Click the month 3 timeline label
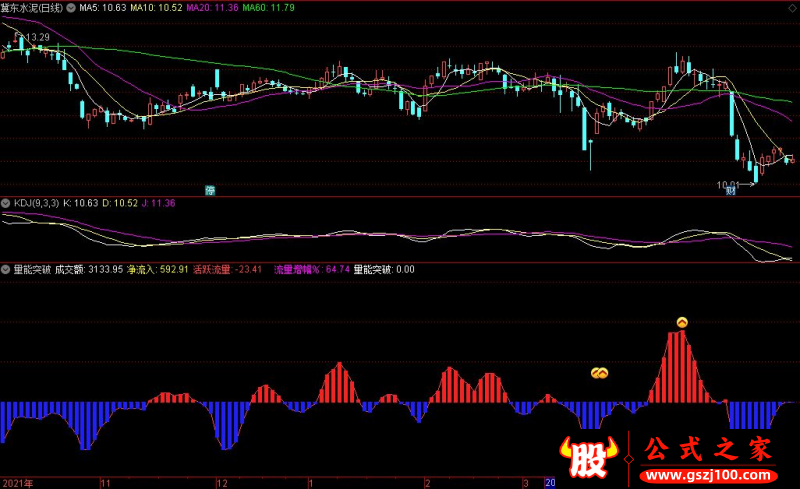The height and width of the screenshot is (489, 800). (x=526, y=483)
